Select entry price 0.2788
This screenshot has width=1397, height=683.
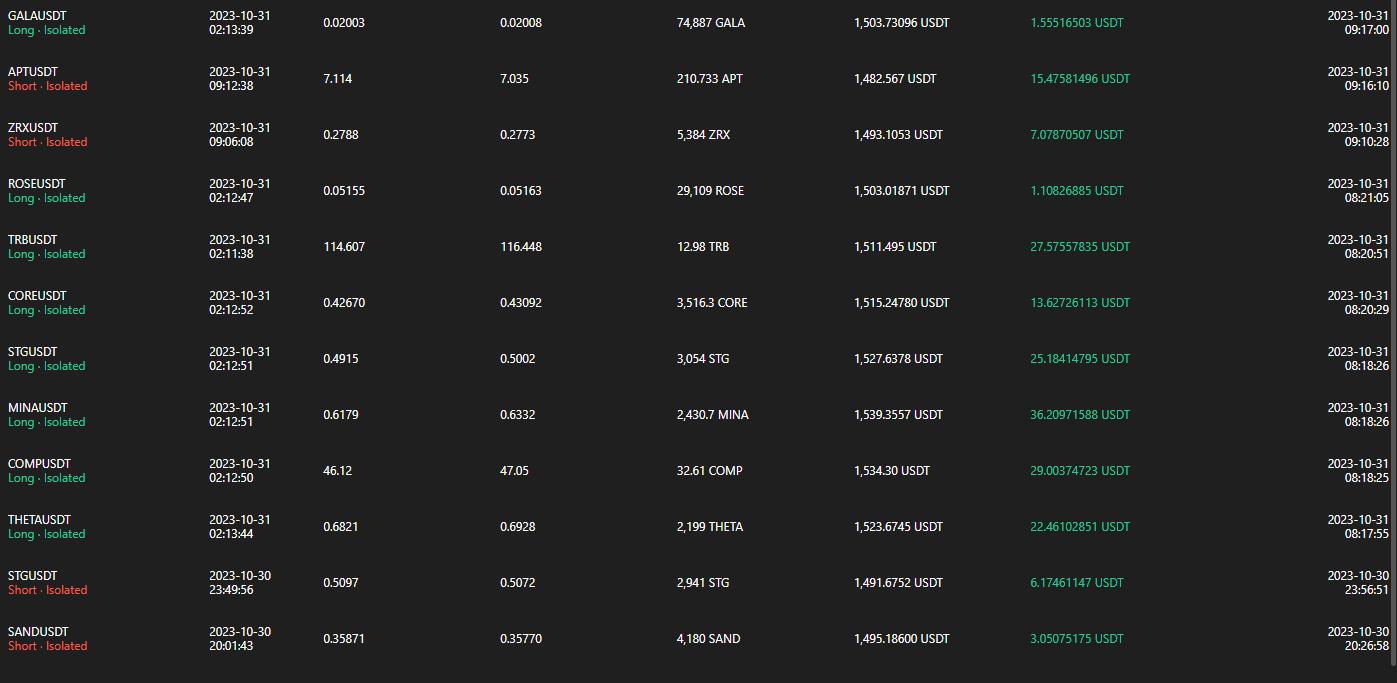click(341, 134)
